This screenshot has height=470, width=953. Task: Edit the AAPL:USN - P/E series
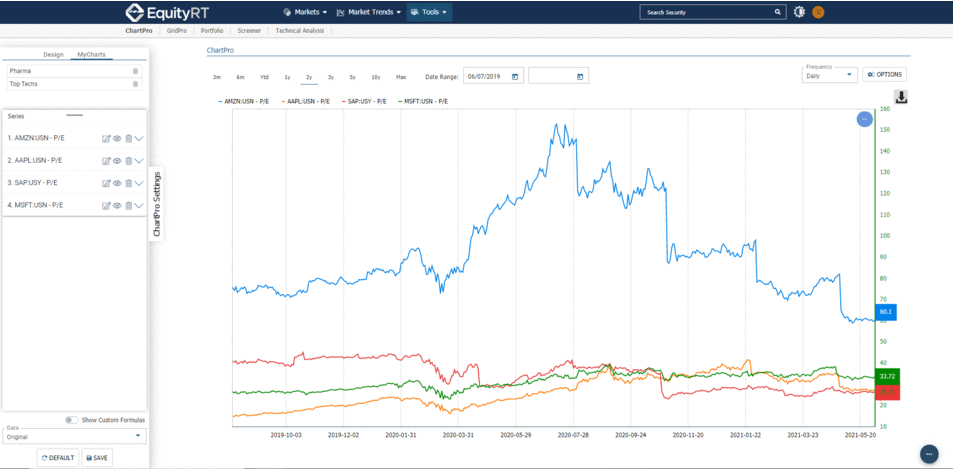pyautogui.click(x=106, y=161)
